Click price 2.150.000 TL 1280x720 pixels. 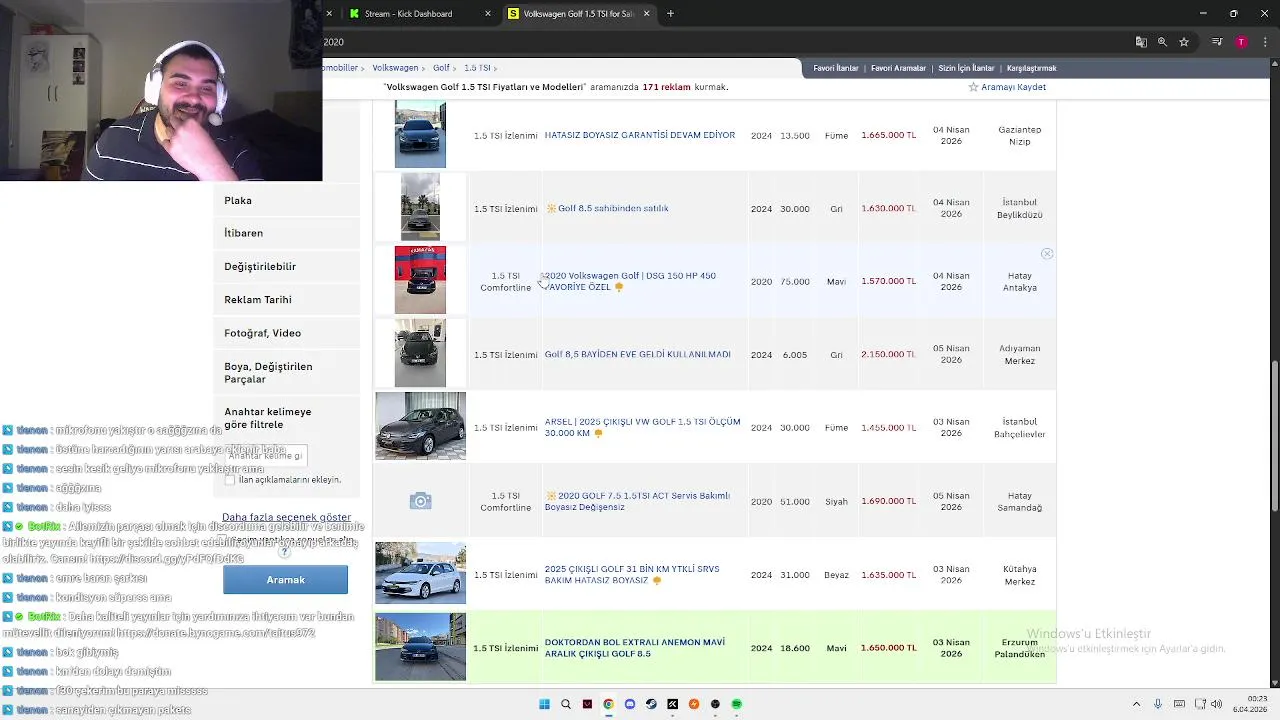click(888, 354)
